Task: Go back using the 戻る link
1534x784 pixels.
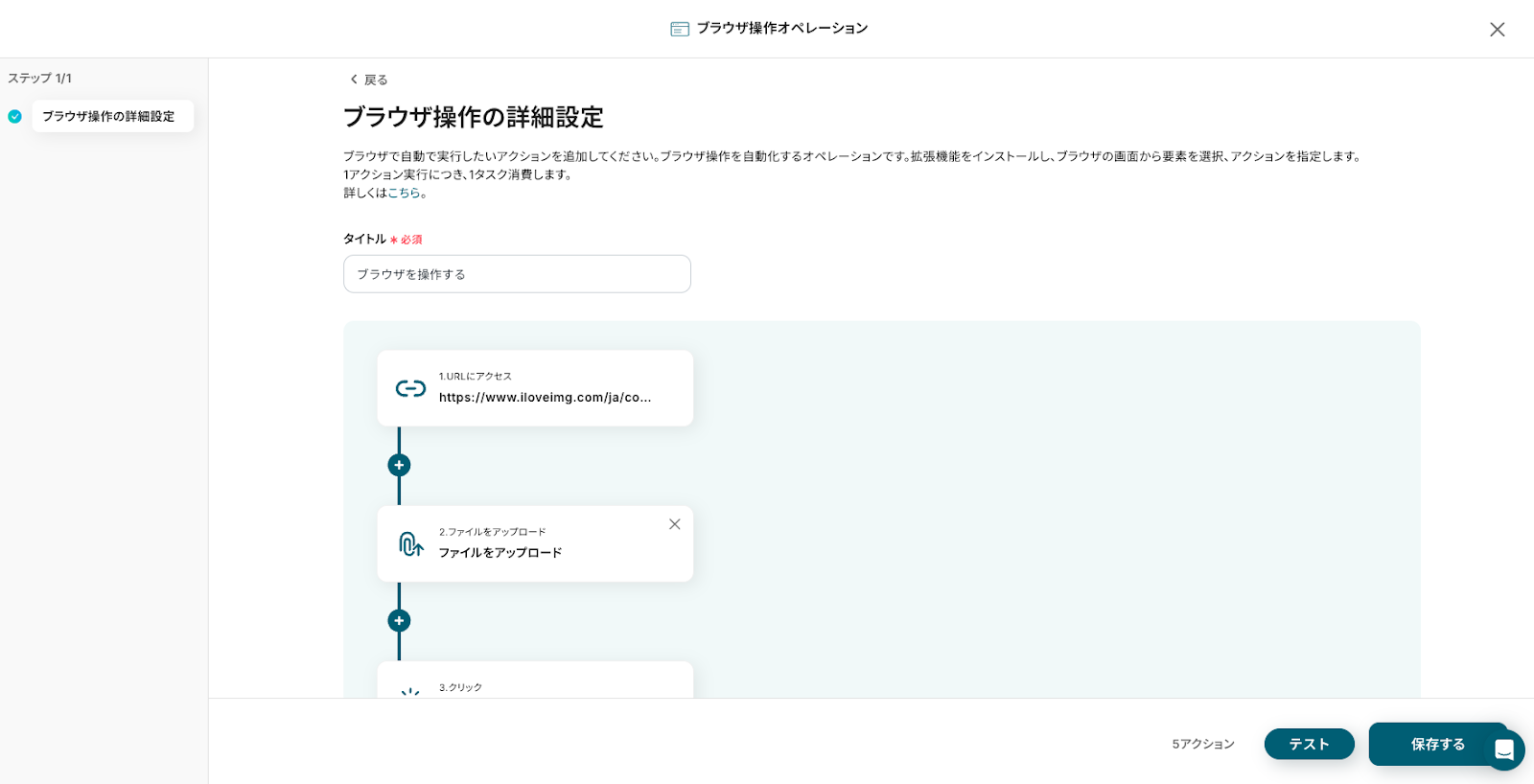Action: pyautogui.click(x=369, y=80)
